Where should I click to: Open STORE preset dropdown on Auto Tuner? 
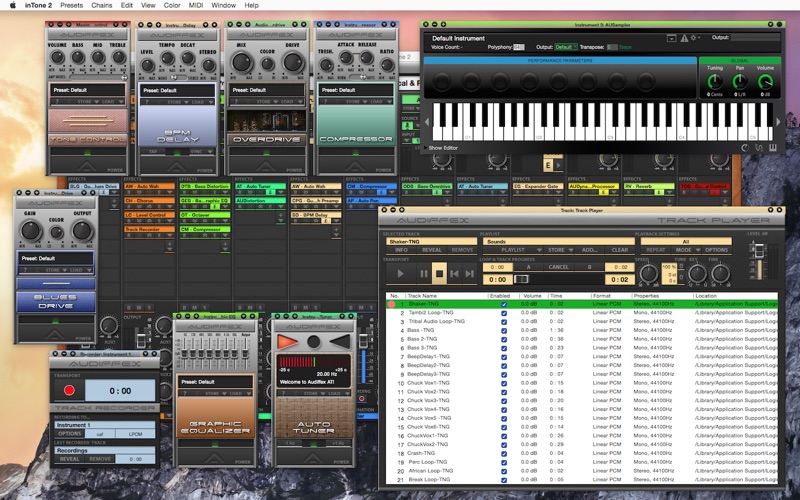coord(313,393)
